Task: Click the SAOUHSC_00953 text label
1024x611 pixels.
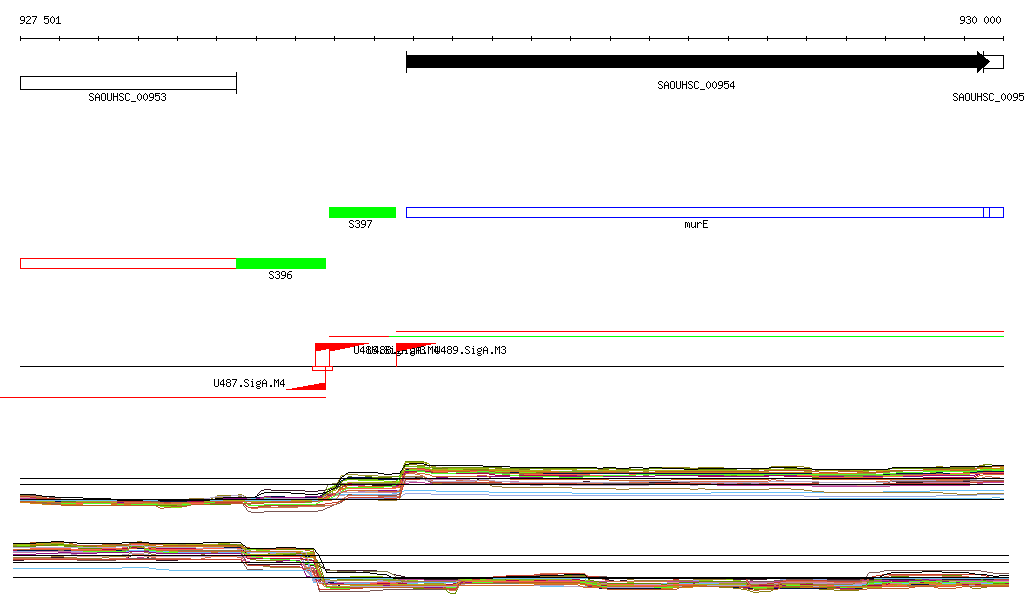Action: 127,98
